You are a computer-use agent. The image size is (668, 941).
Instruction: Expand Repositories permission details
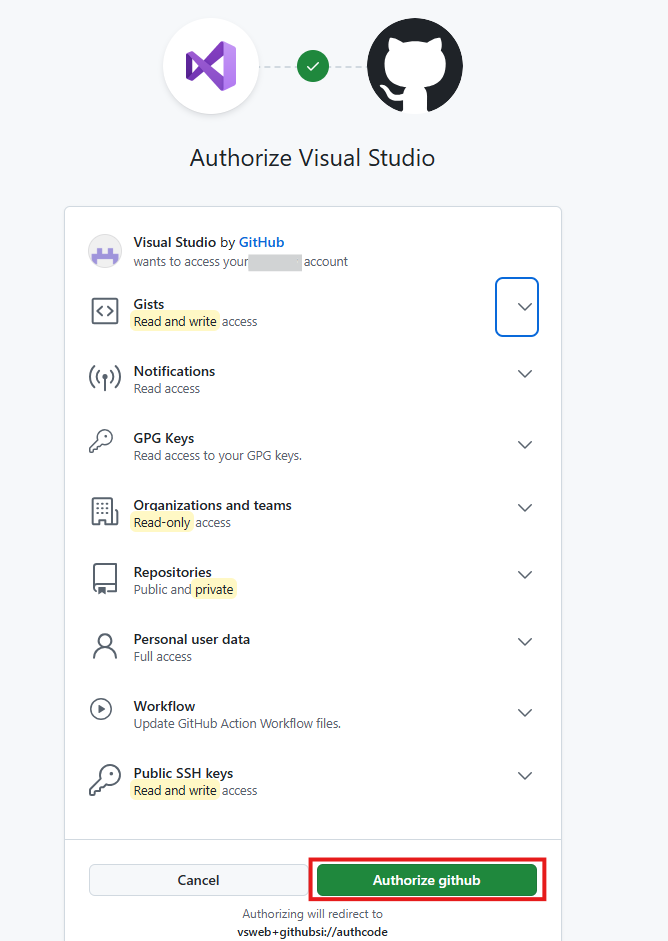[x=525, y=575]
